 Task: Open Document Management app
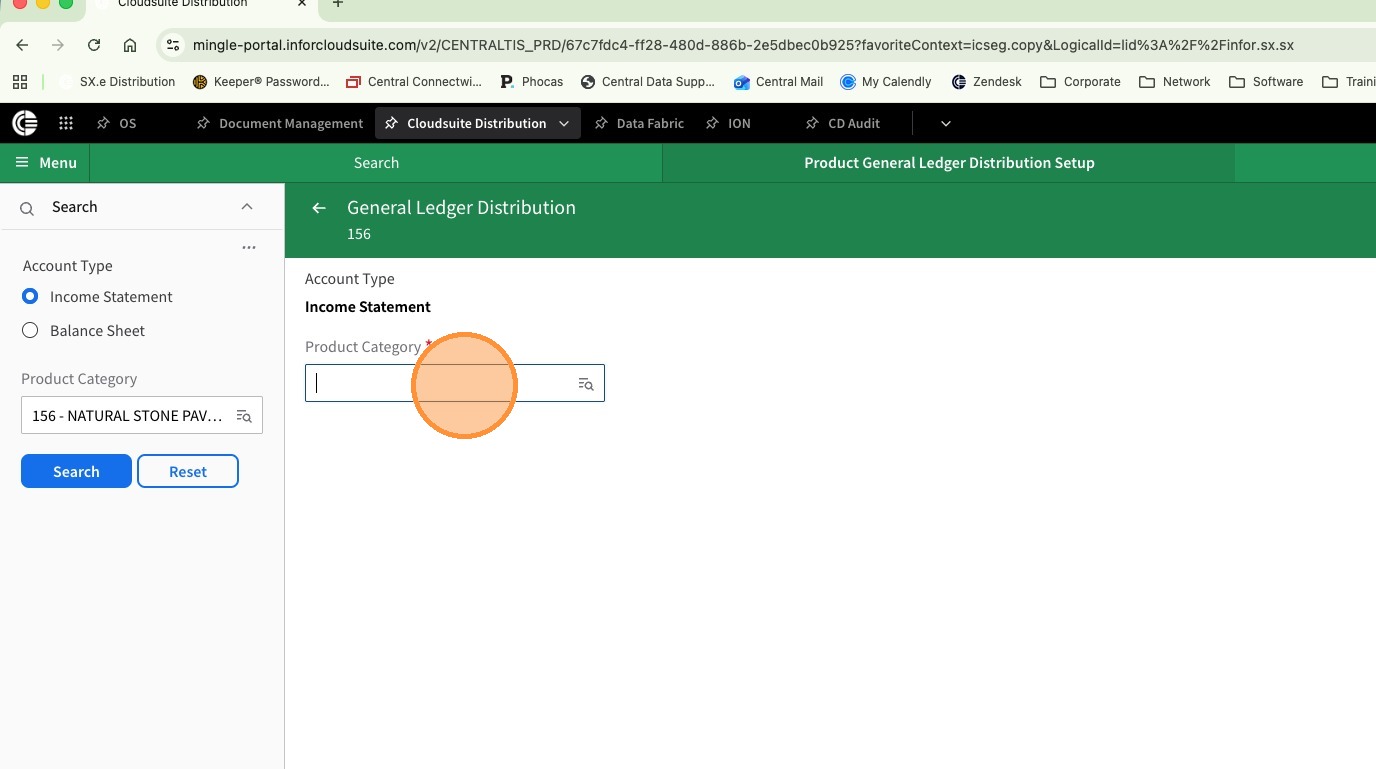click(x=280, y=123)
